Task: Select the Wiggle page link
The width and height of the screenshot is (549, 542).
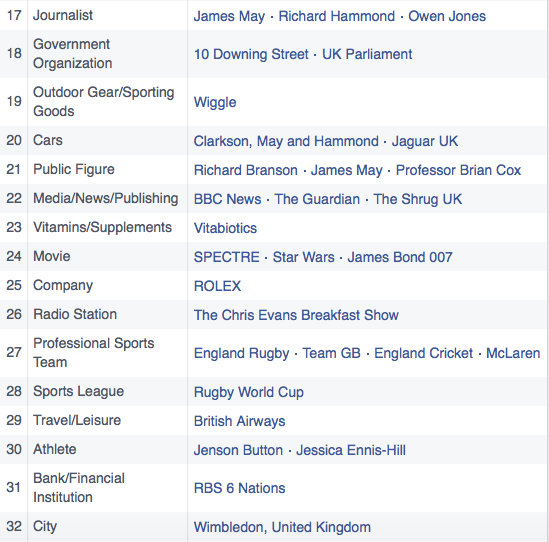Action: click(x=215, y=103)
